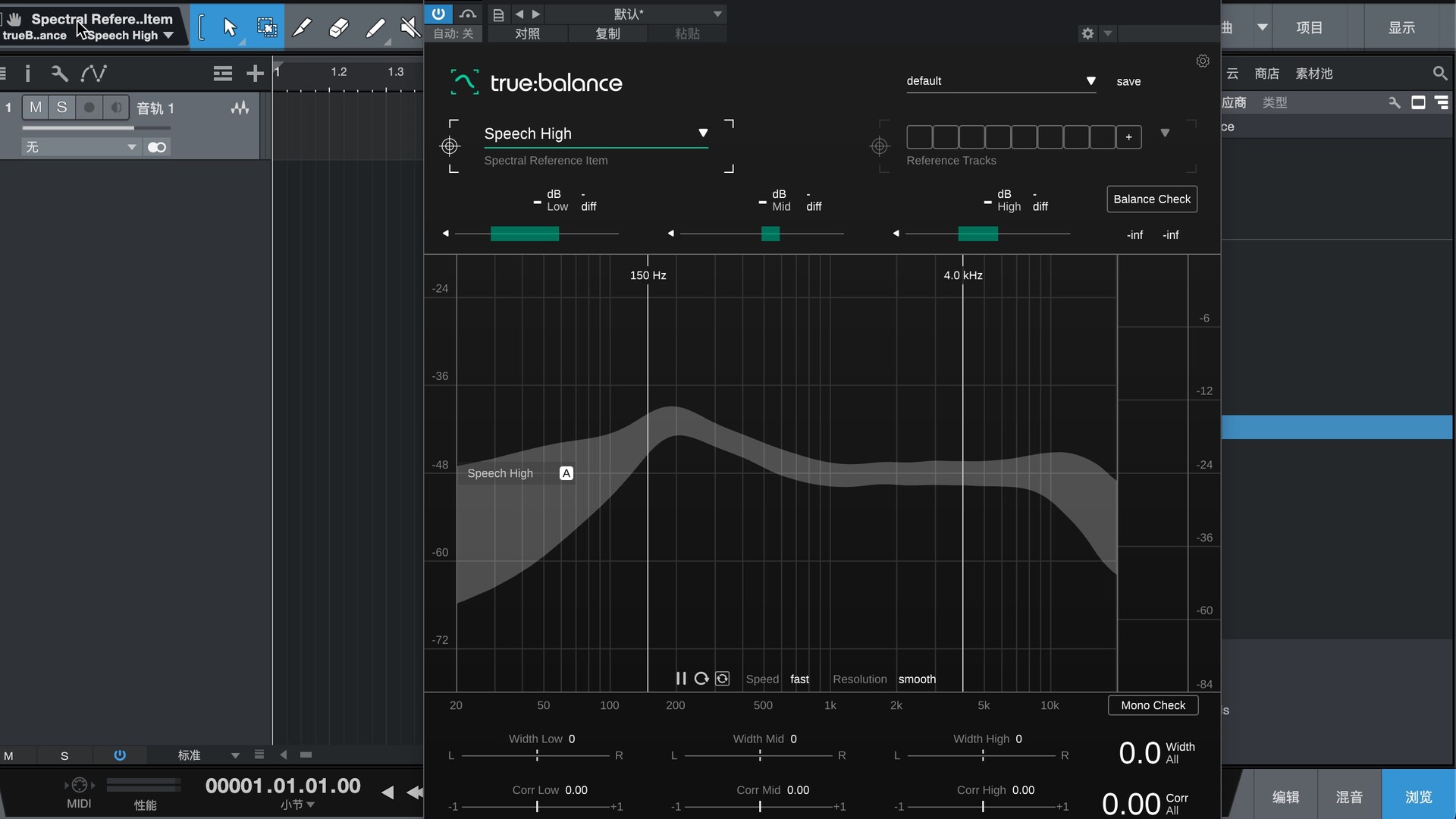Open the plugin preset file icon
Screen dimensions: 1456x819
[498, 14]
